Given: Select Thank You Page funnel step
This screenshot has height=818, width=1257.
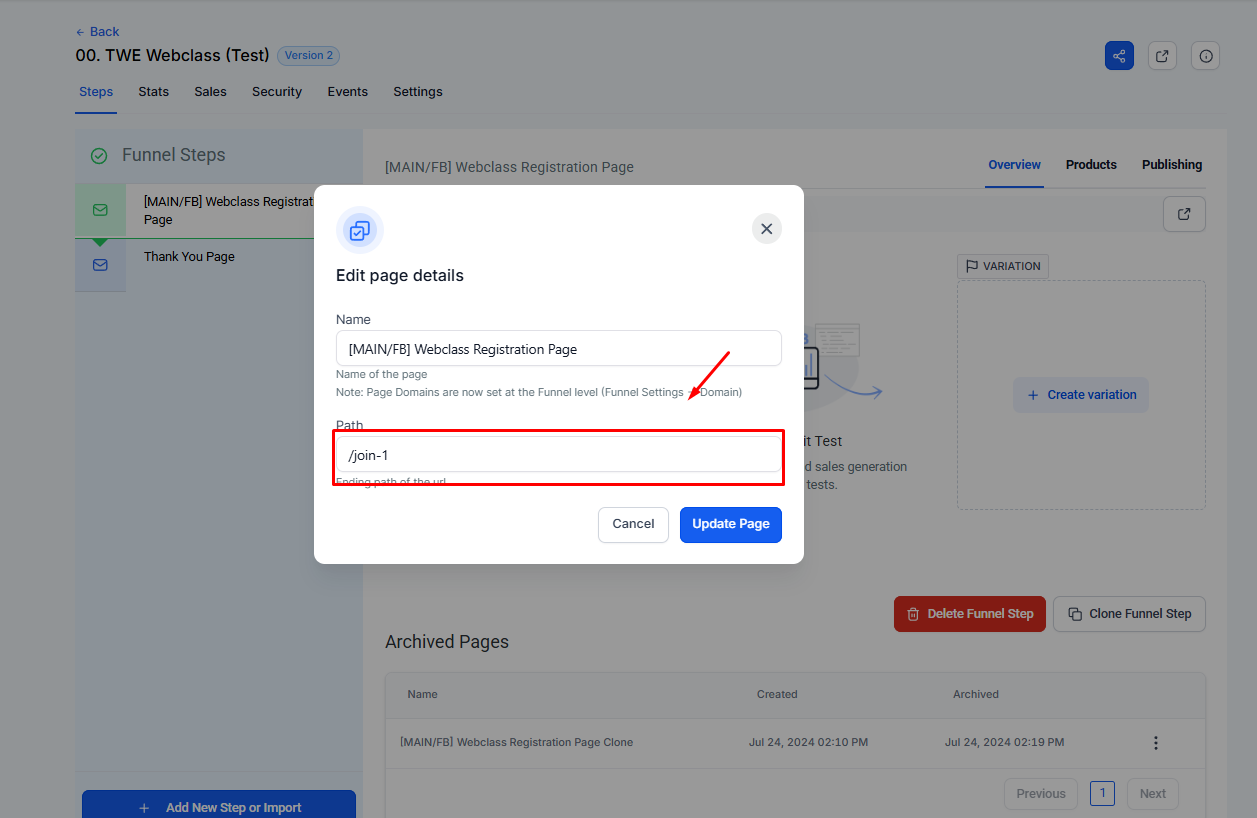Looking at the screenshot, I should (189, 257).
